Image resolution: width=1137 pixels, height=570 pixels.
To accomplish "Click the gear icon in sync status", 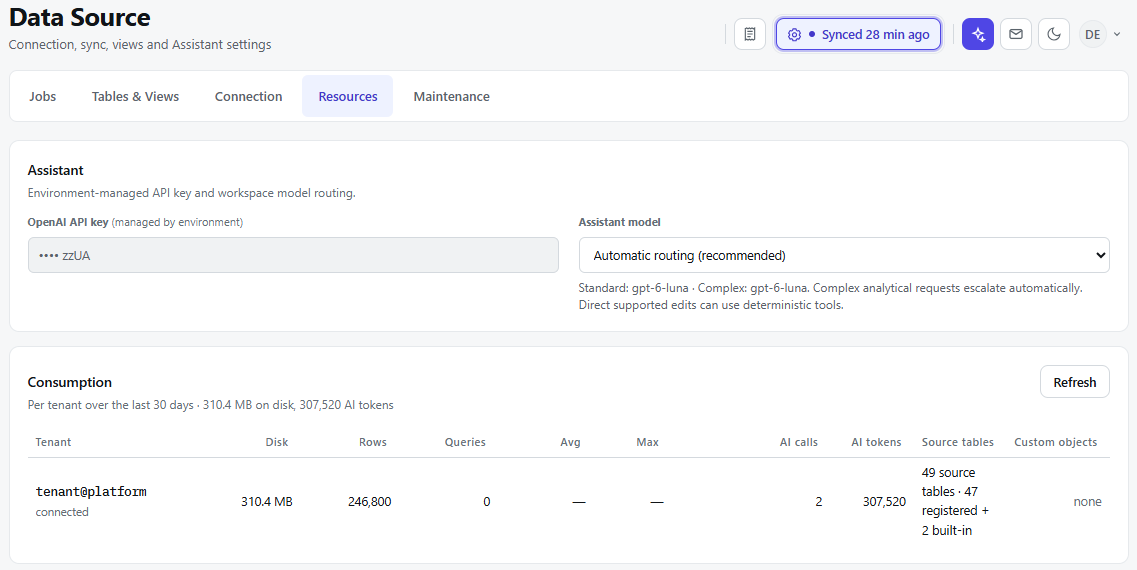I will [x=794, y=35].
